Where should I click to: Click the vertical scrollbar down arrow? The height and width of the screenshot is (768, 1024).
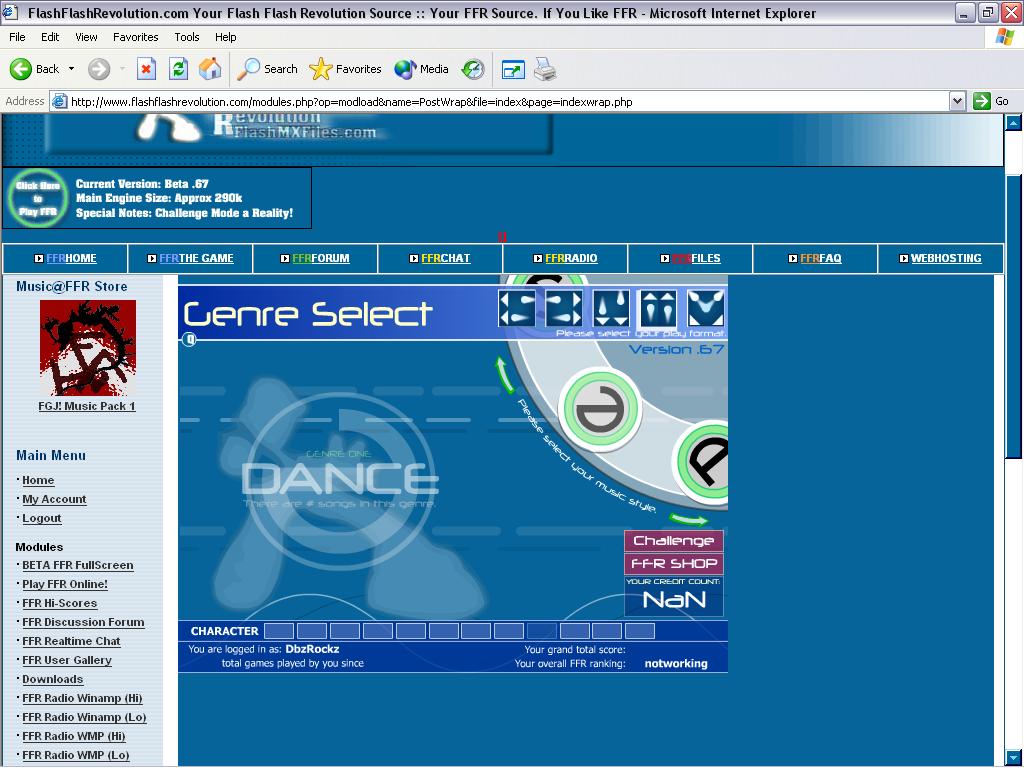[1013, 759]
